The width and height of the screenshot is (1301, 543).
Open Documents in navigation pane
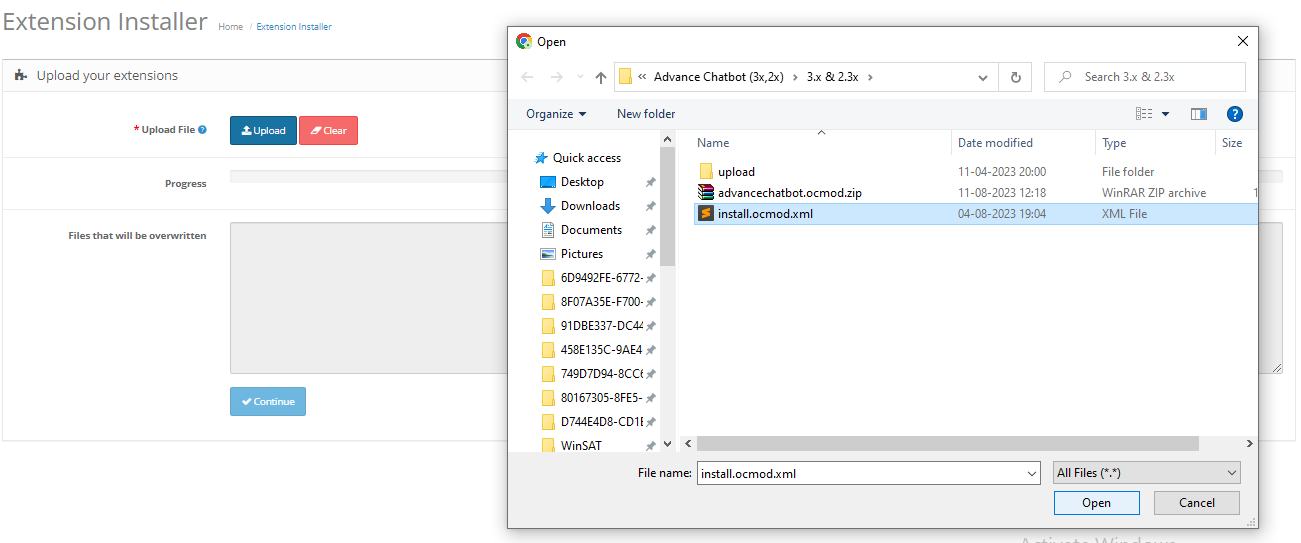591,230
